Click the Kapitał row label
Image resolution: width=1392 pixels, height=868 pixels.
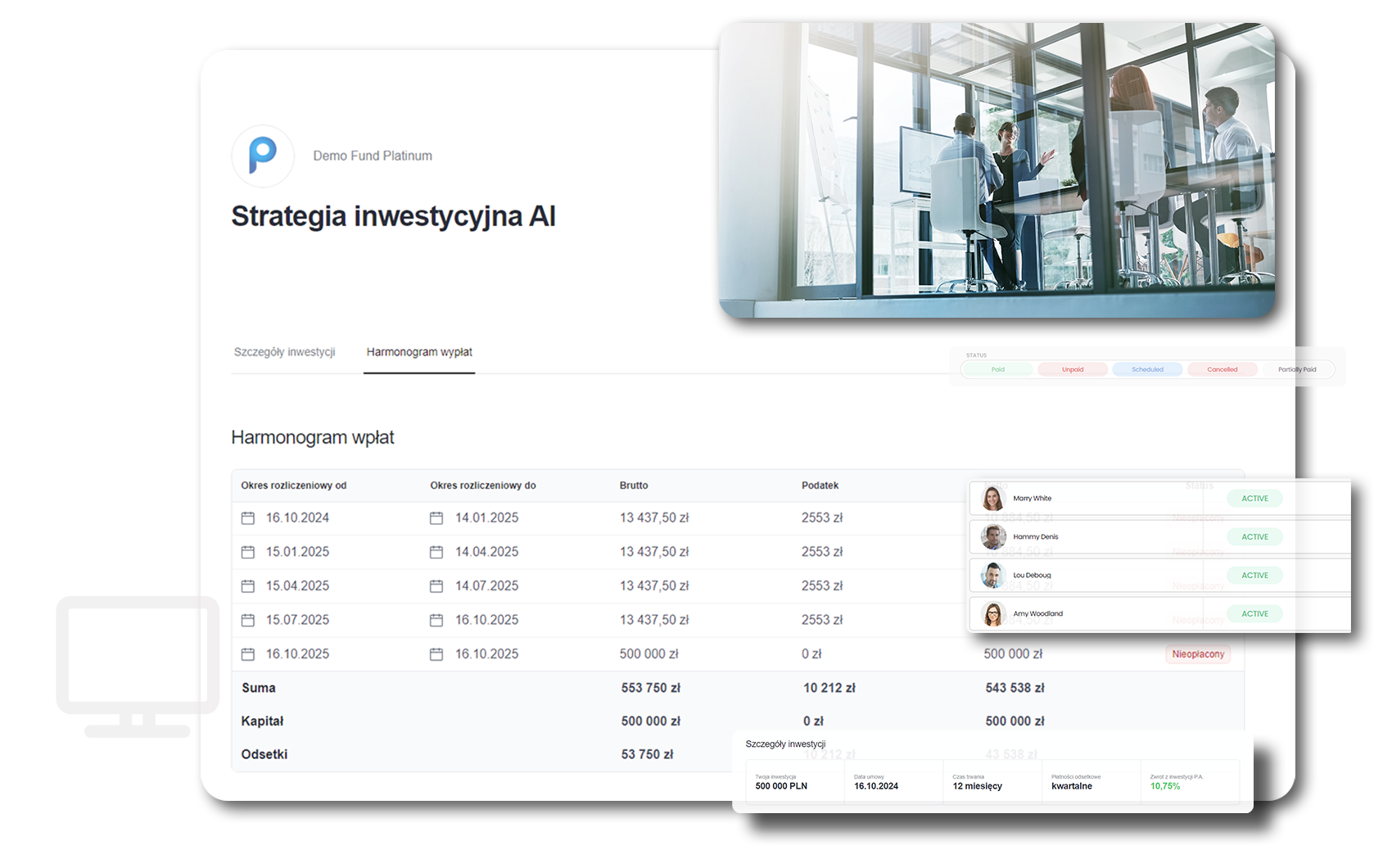[262, 721]
